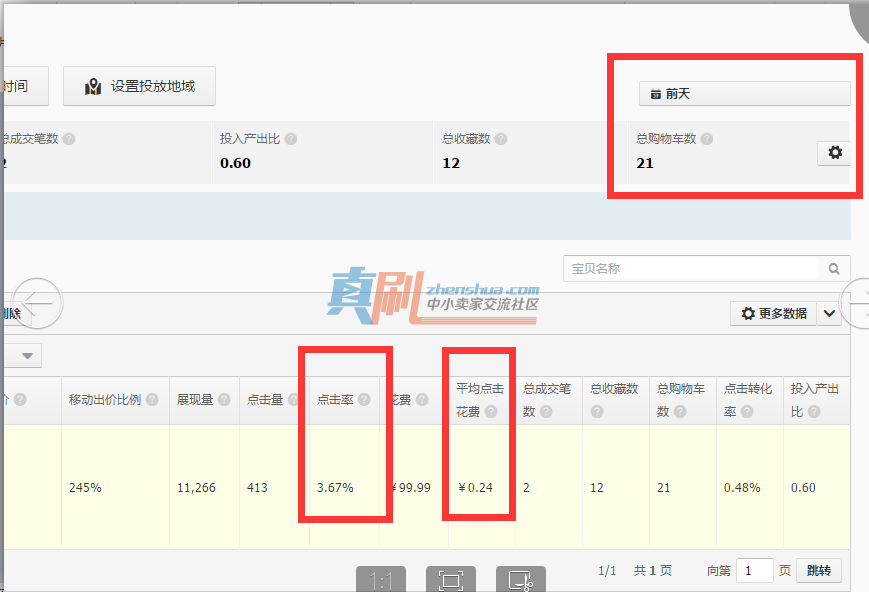Screen dimensions: 869x592
Task: Click help icon next to 总购物车数 summary
Action: click(x=707, y=139)
